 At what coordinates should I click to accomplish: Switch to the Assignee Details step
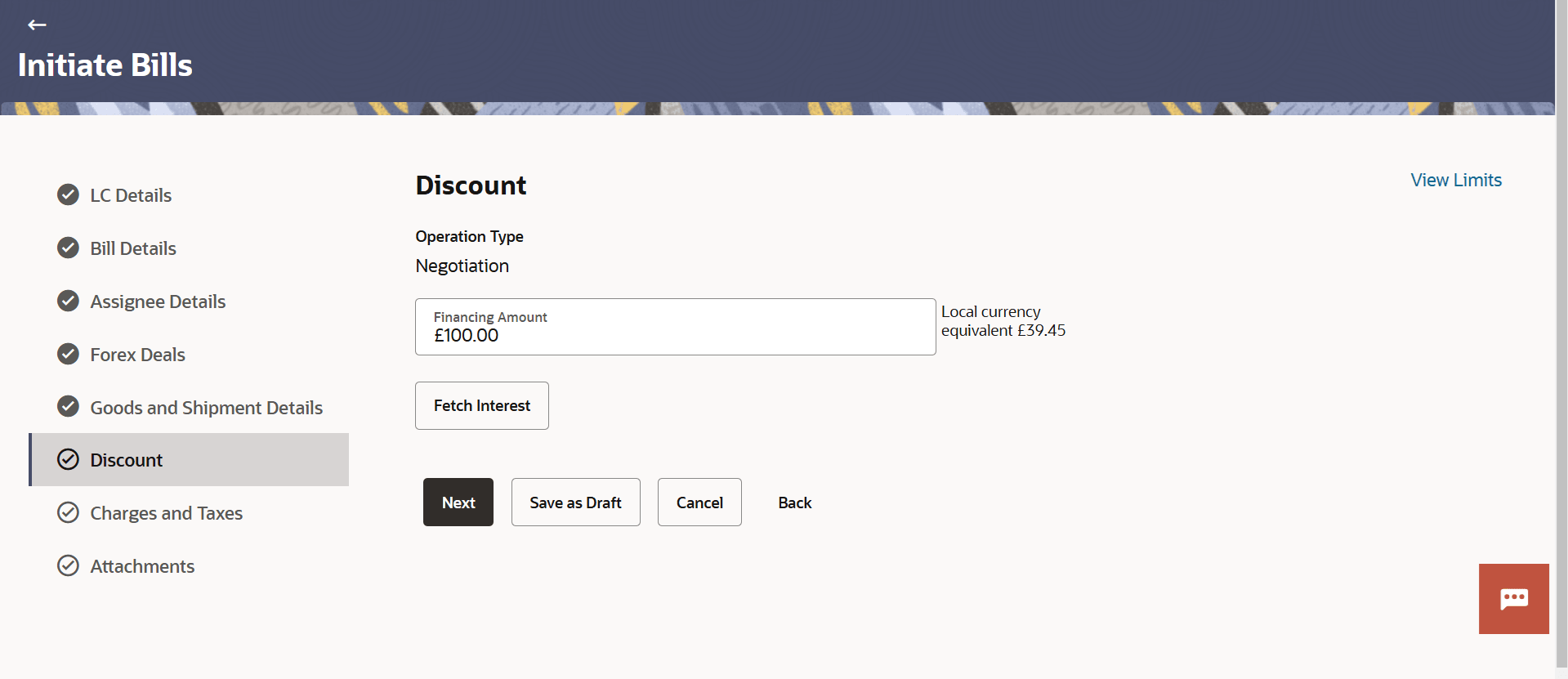pyautogui.click(x=158, y=302)
